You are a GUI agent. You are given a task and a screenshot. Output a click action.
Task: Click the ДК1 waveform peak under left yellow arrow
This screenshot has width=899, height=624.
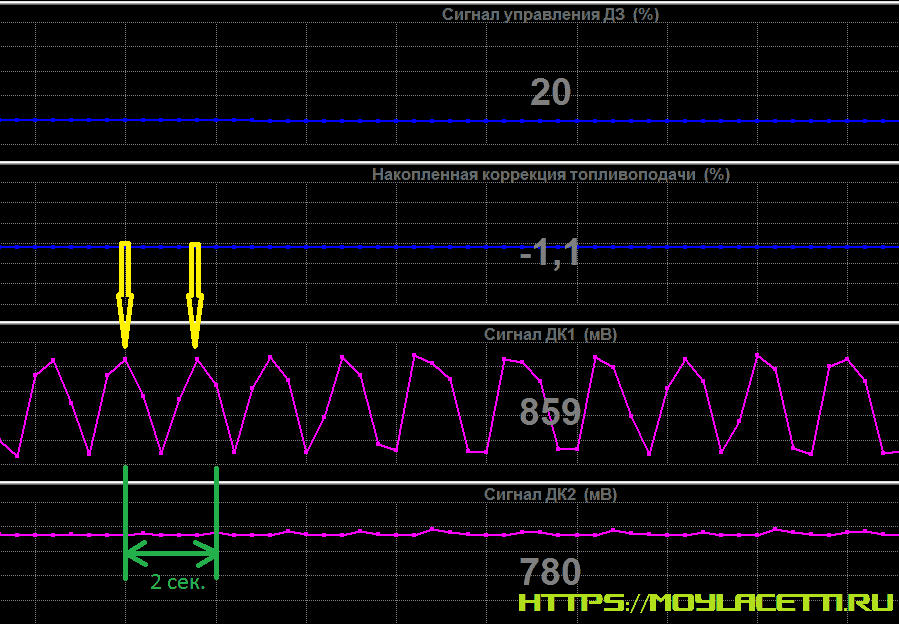pyautogui.click(x=125, y=358)
